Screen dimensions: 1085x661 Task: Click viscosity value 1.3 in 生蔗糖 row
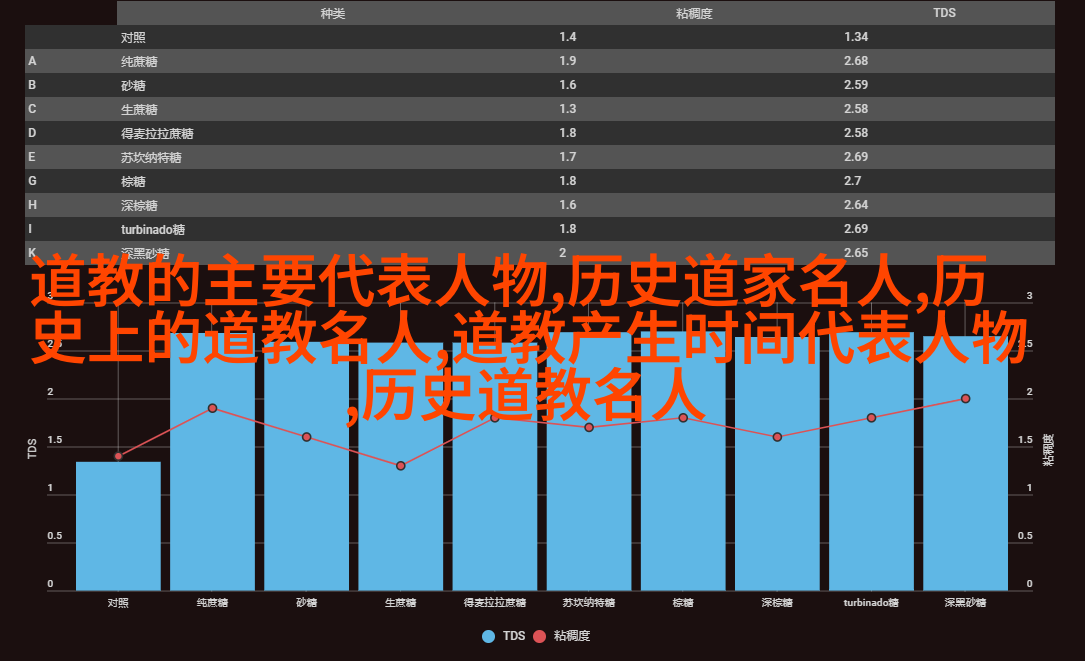[567, 109]
